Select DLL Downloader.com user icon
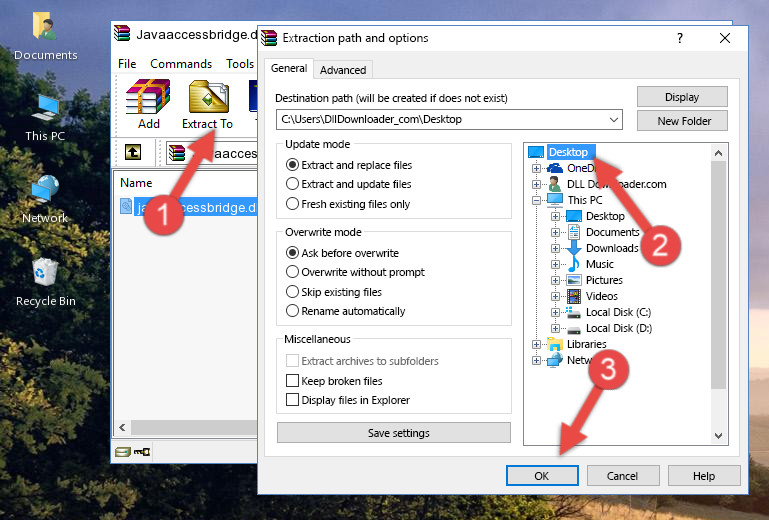The image size is (769, 520). click(x=555, y=184)
